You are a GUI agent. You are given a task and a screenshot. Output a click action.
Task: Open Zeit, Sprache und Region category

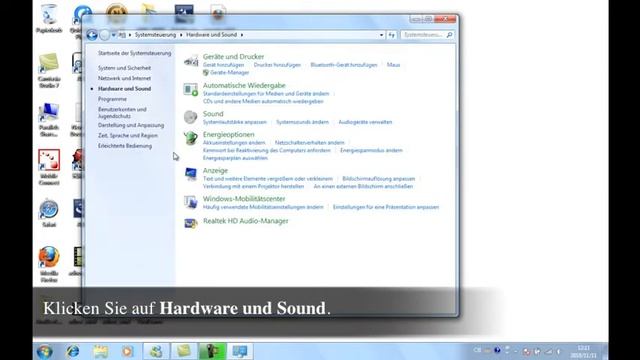pyautogui.click(x=127, y=136)
